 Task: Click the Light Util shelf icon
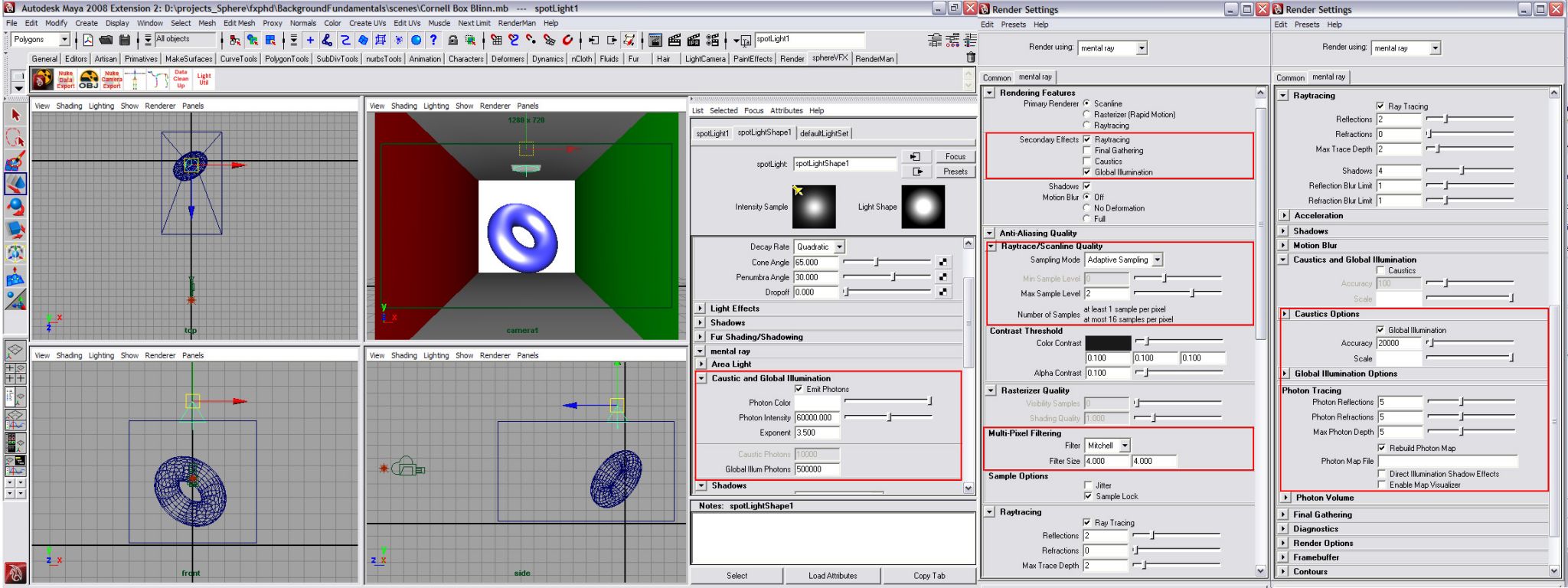pyautogui.click(x=204, y=80)
